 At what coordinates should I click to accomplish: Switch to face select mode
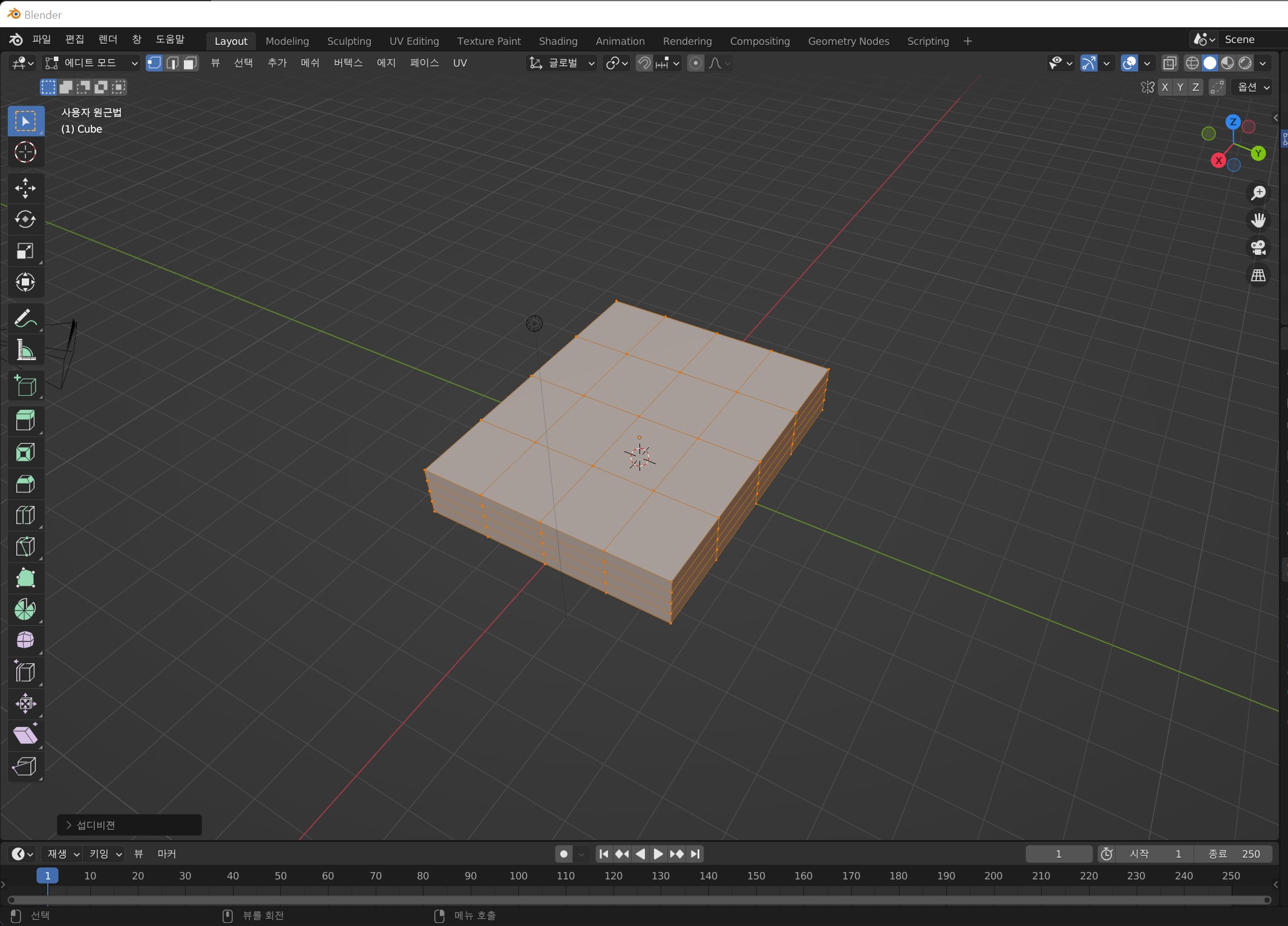pos(191,63)
